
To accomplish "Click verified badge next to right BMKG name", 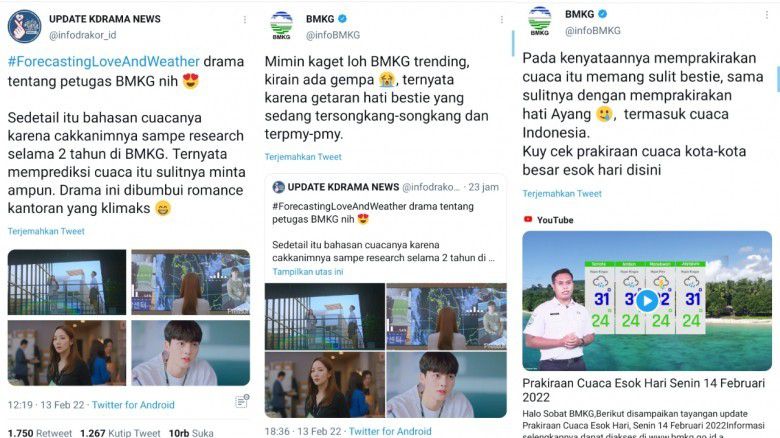I will pos(602,14).
